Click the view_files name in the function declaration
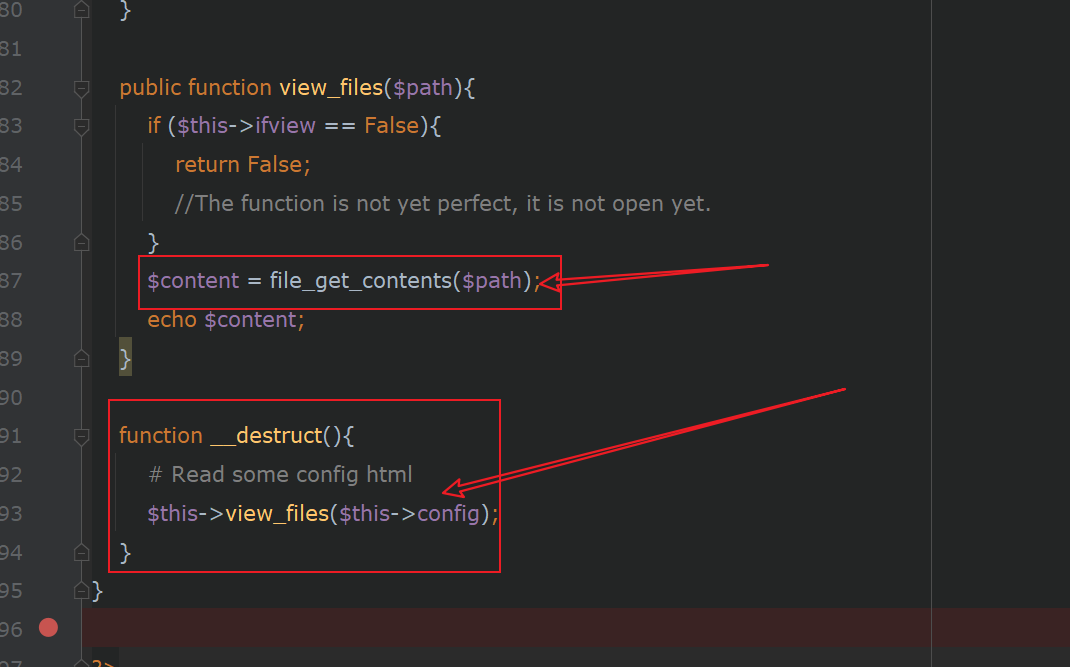Viewport: 1070px width, 667px height. [x=331, y=88]
